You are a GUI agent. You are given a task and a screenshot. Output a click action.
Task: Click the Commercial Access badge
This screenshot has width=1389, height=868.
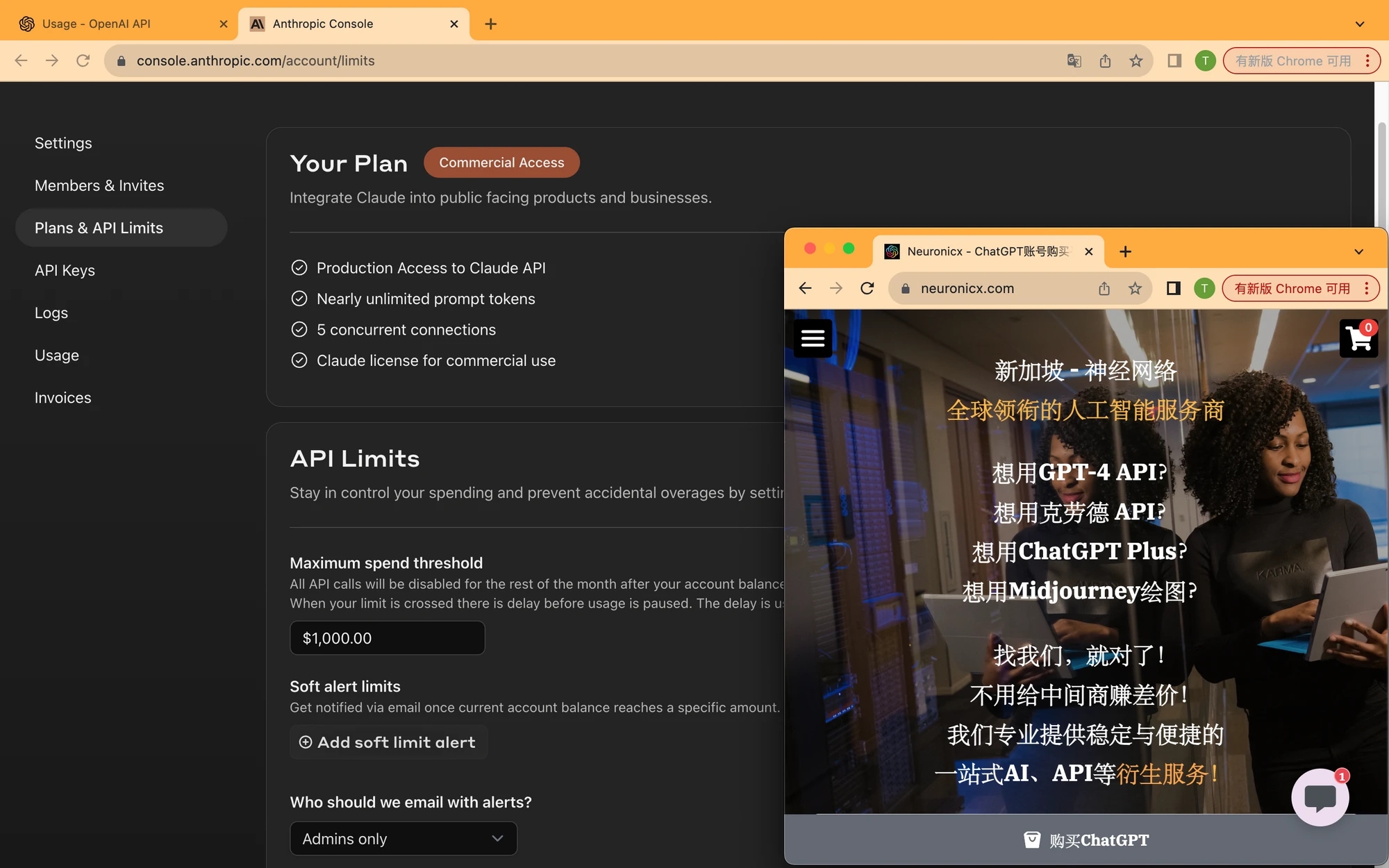click(x=501, y=162)
